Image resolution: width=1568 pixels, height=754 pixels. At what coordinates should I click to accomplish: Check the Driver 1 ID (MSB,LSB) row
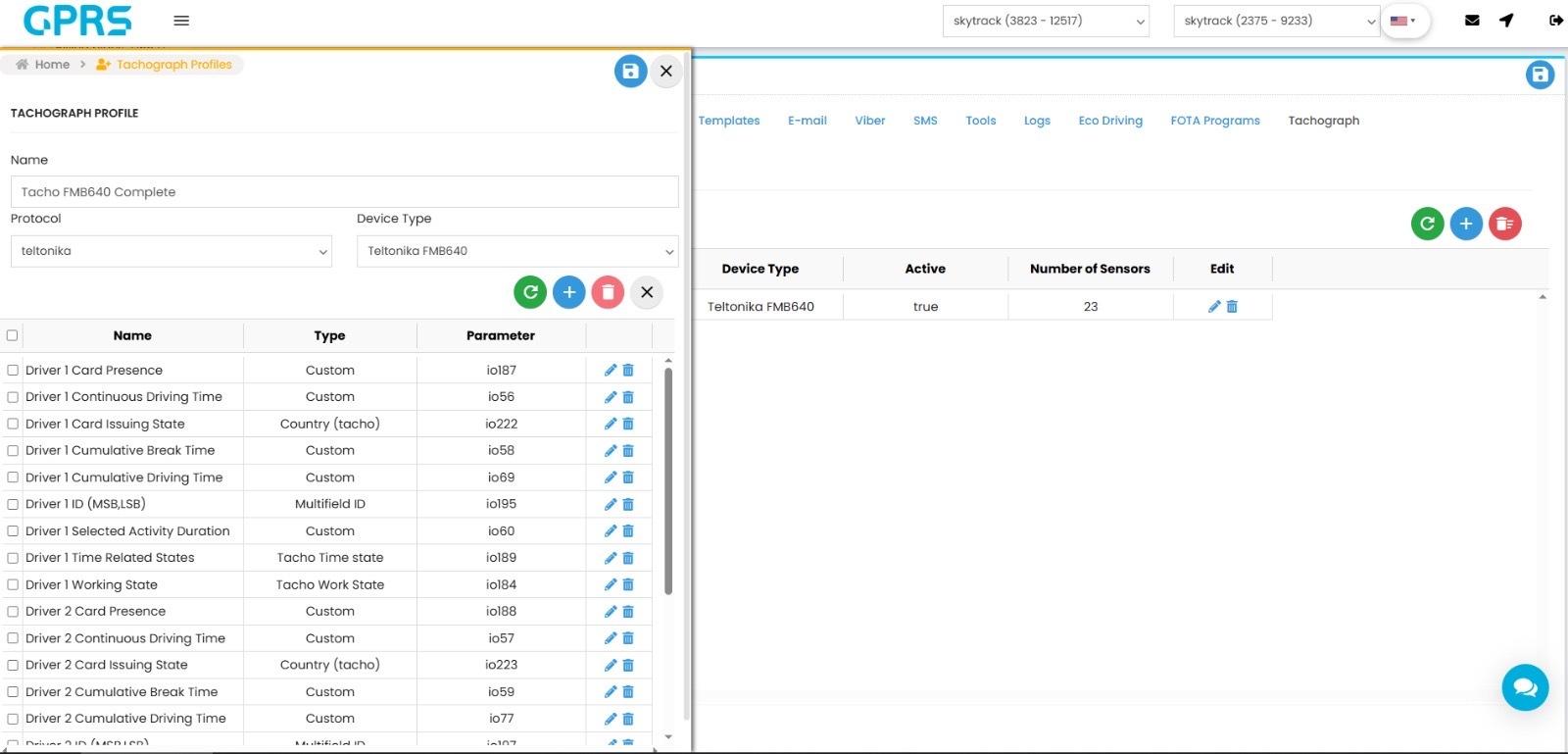(13, 504)
